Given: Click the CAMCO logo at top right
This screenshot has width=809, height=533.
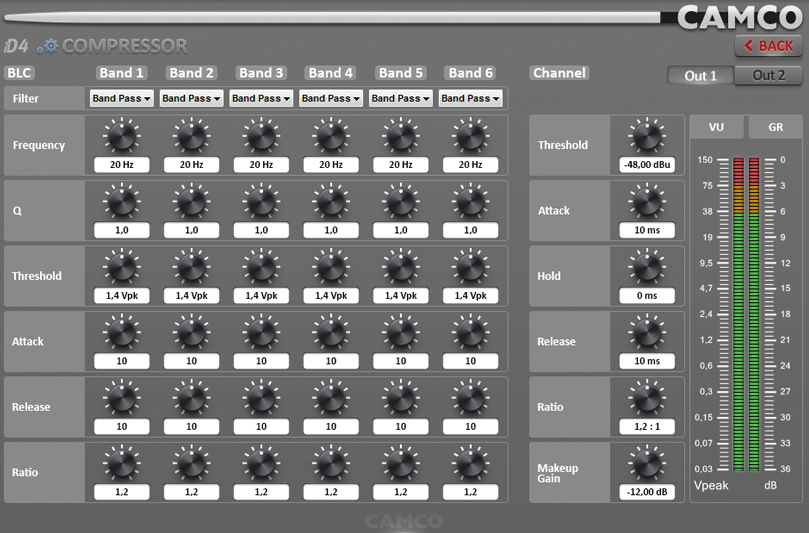Looking at the screenshot, I should (x=739, y=18).
